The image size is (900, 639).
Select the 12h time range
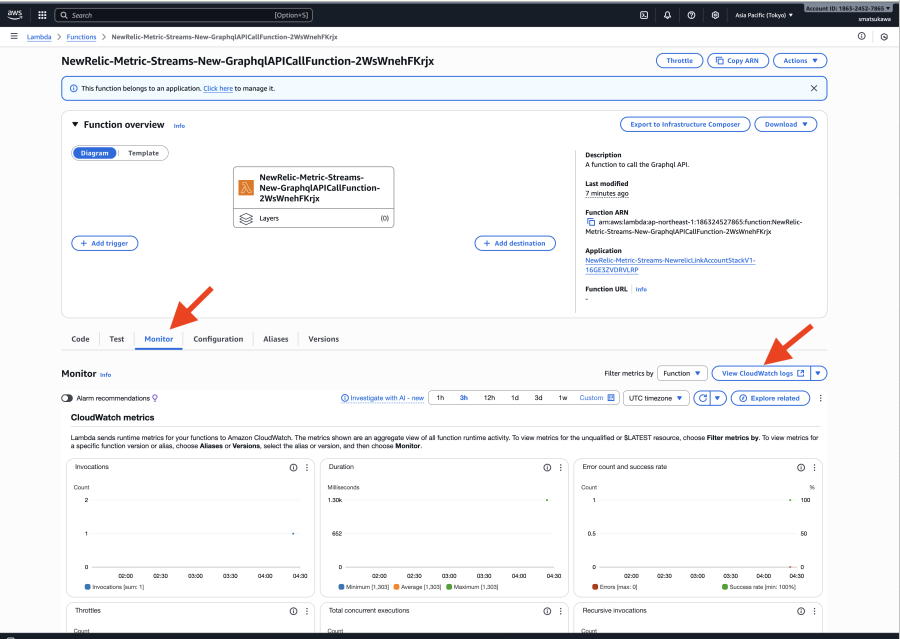click(489, 397)
